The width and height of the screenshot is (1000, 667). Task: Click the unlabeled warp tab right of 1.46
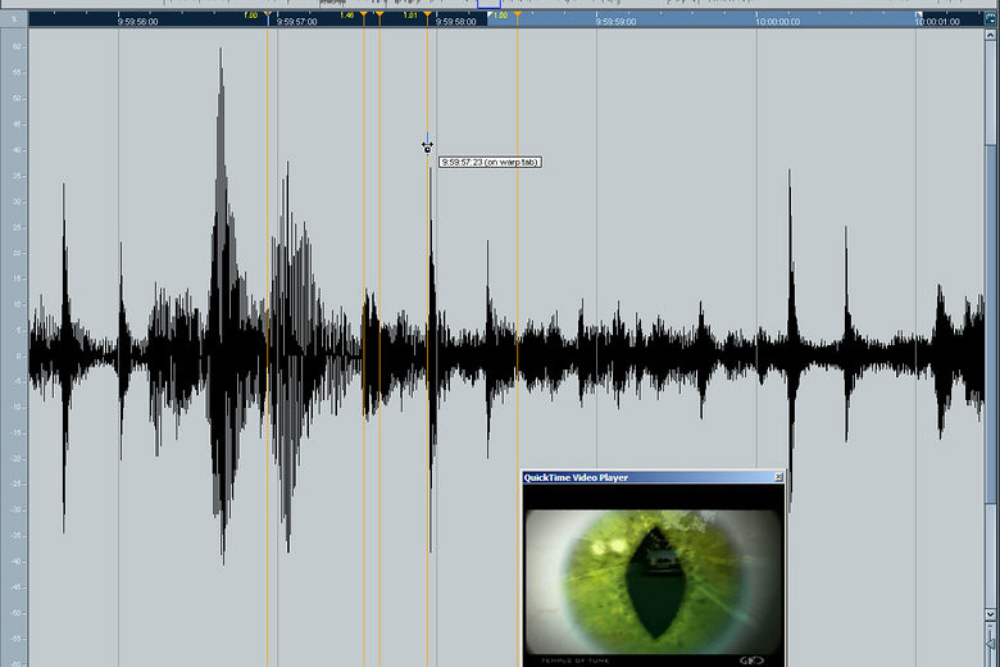tap(379, 14)
